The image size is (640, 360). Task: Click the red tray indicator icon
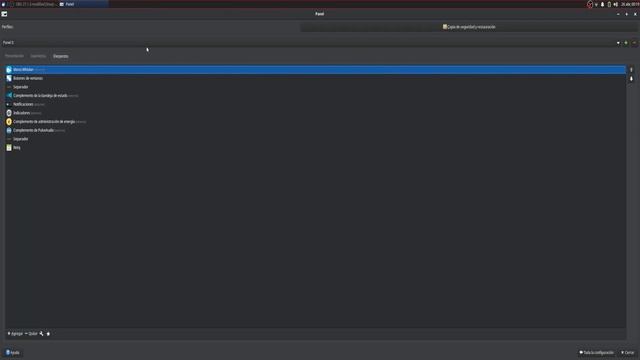[590, 4]
